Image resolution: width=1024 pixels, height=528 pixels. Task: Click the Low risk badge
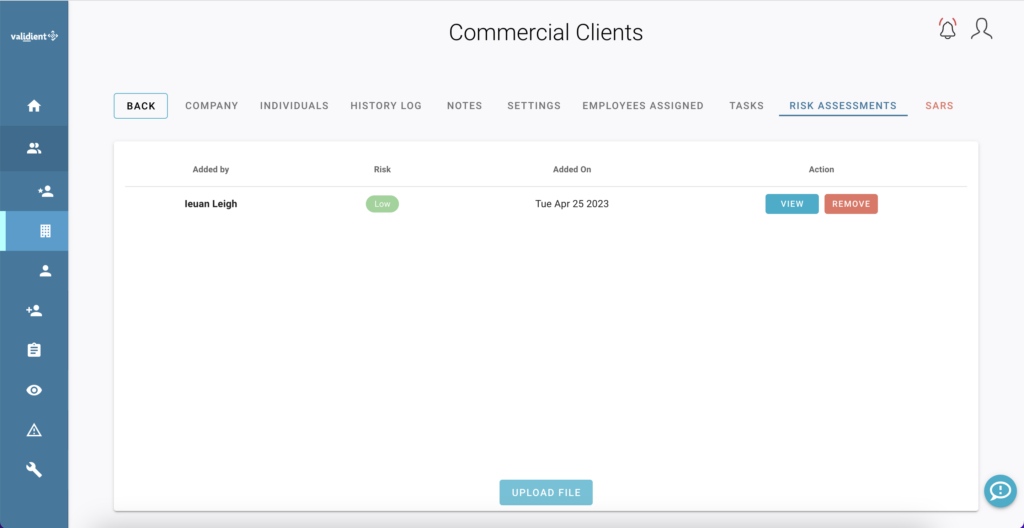[382, 204]
